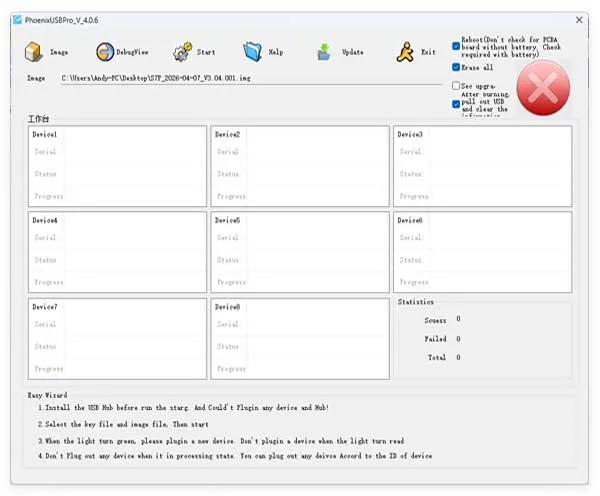
Task: Click the Update download arrow icon
Action: coord(324,52)
